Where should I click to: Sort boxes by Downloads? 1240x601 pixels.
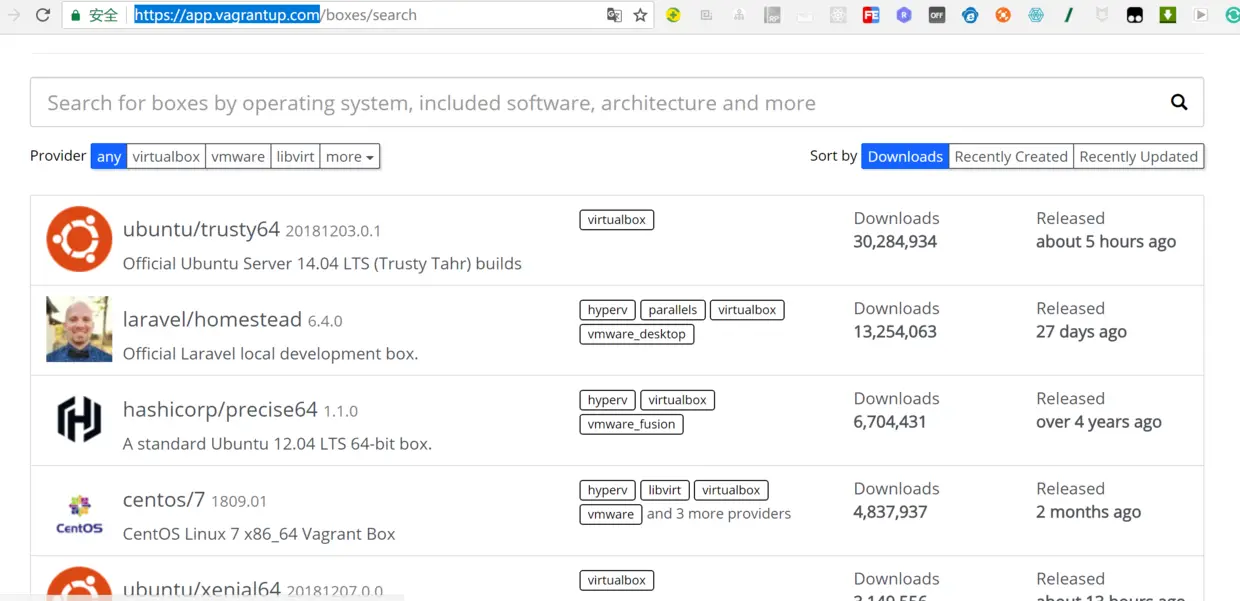click(905, 156)
